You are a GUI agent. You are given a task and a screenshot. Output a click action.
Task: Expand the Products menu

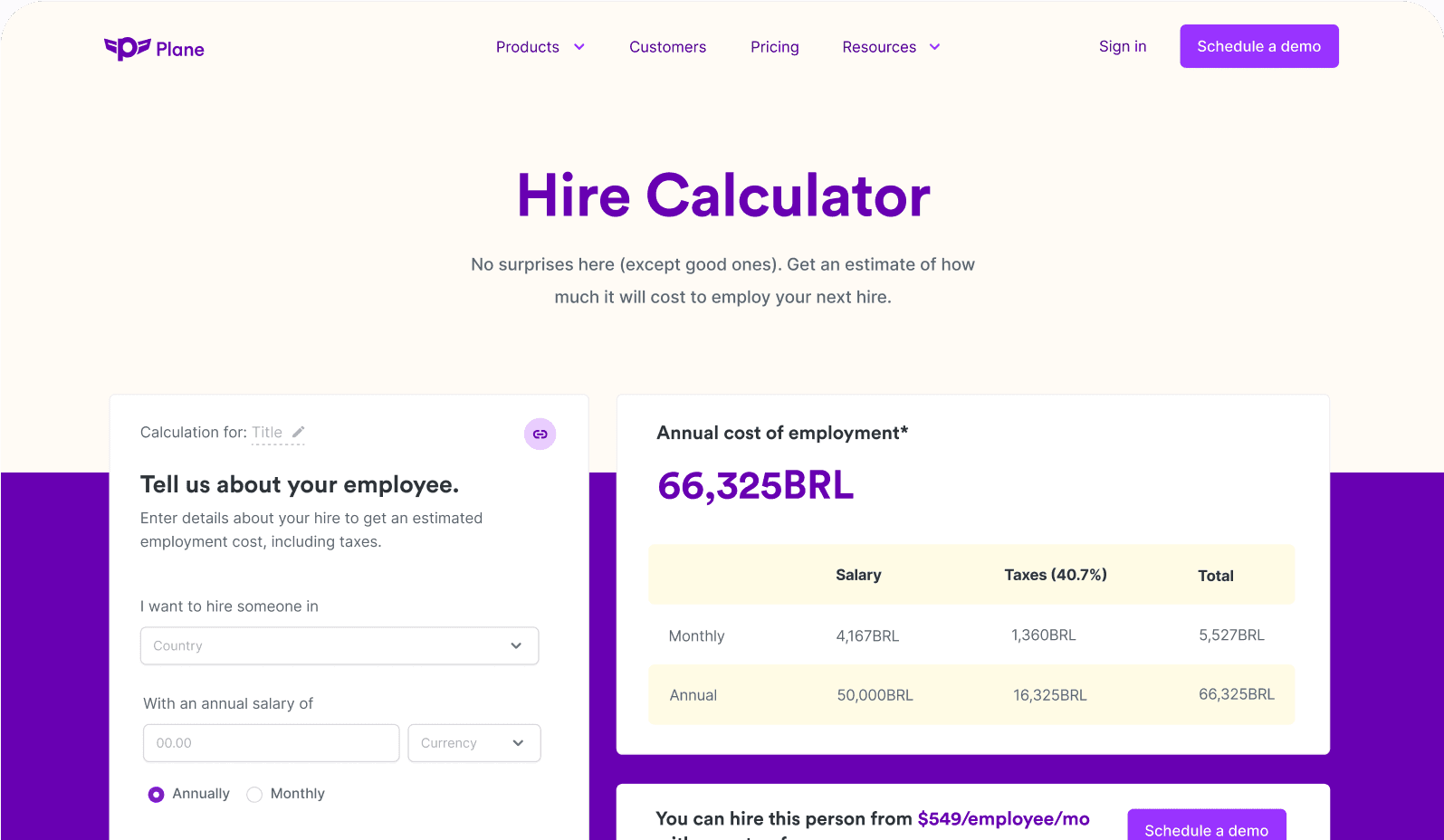tap(540, 47)
